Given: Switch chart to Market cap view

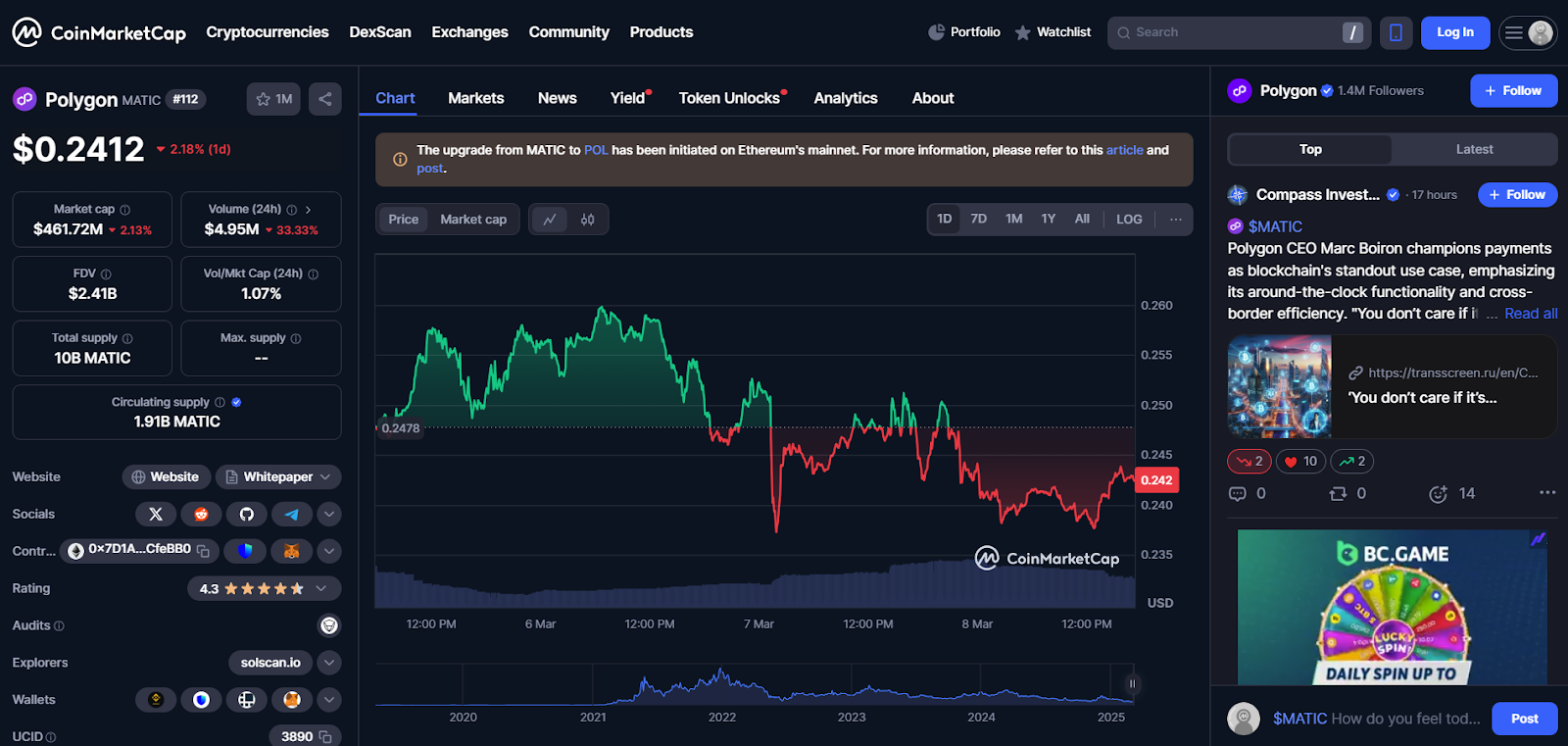Looking at the screenshot, I should pyautogui.click(x=473, y=220).
